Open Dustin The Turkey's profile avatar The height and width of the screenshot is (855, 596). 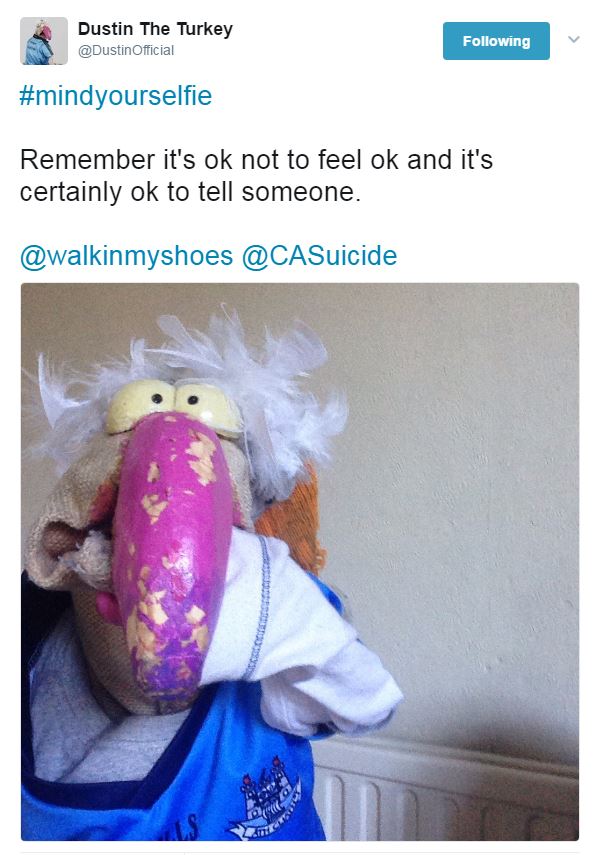coord(44,41)
